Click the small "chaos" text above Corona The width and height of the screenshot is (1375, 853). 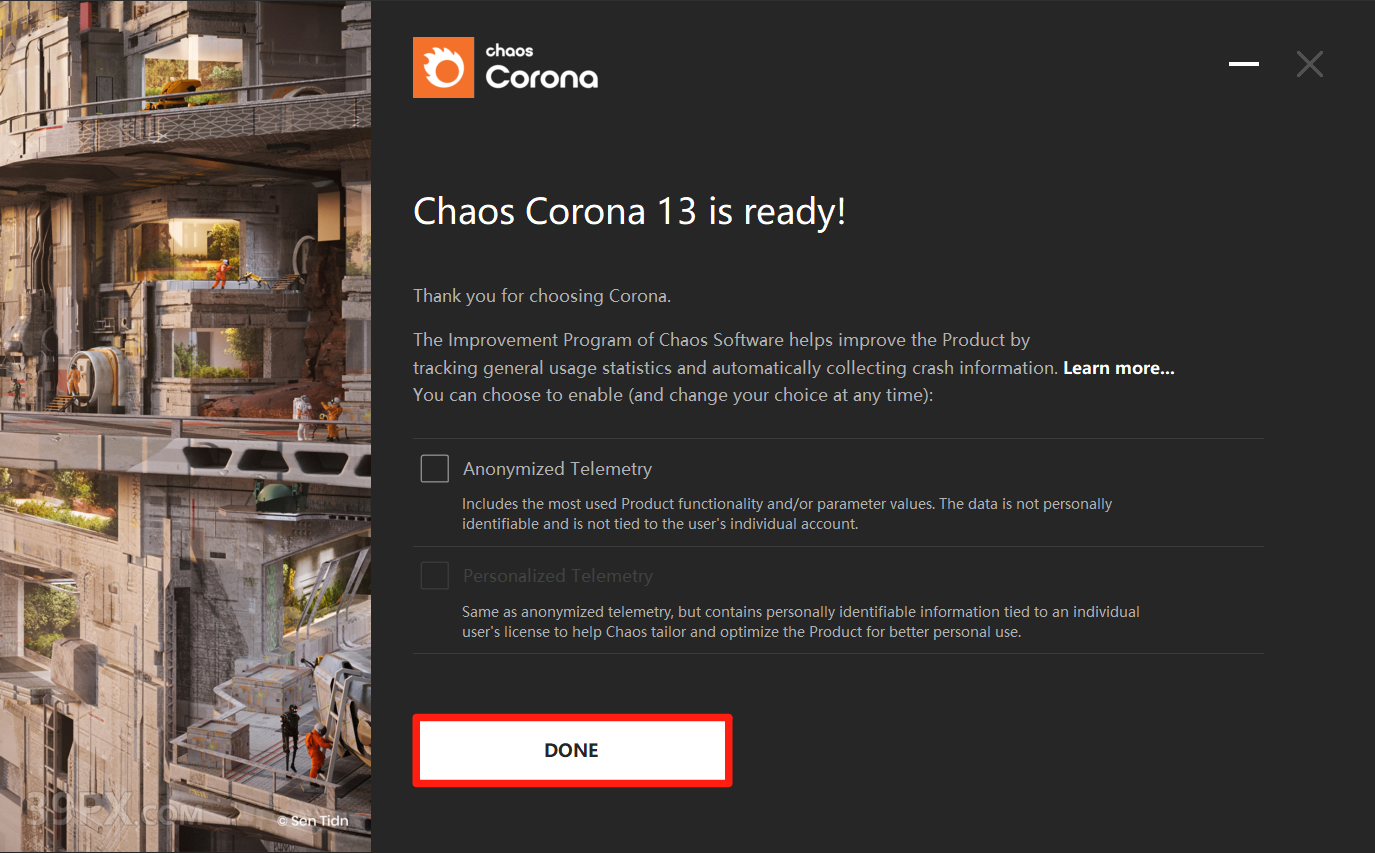point(509,50)
